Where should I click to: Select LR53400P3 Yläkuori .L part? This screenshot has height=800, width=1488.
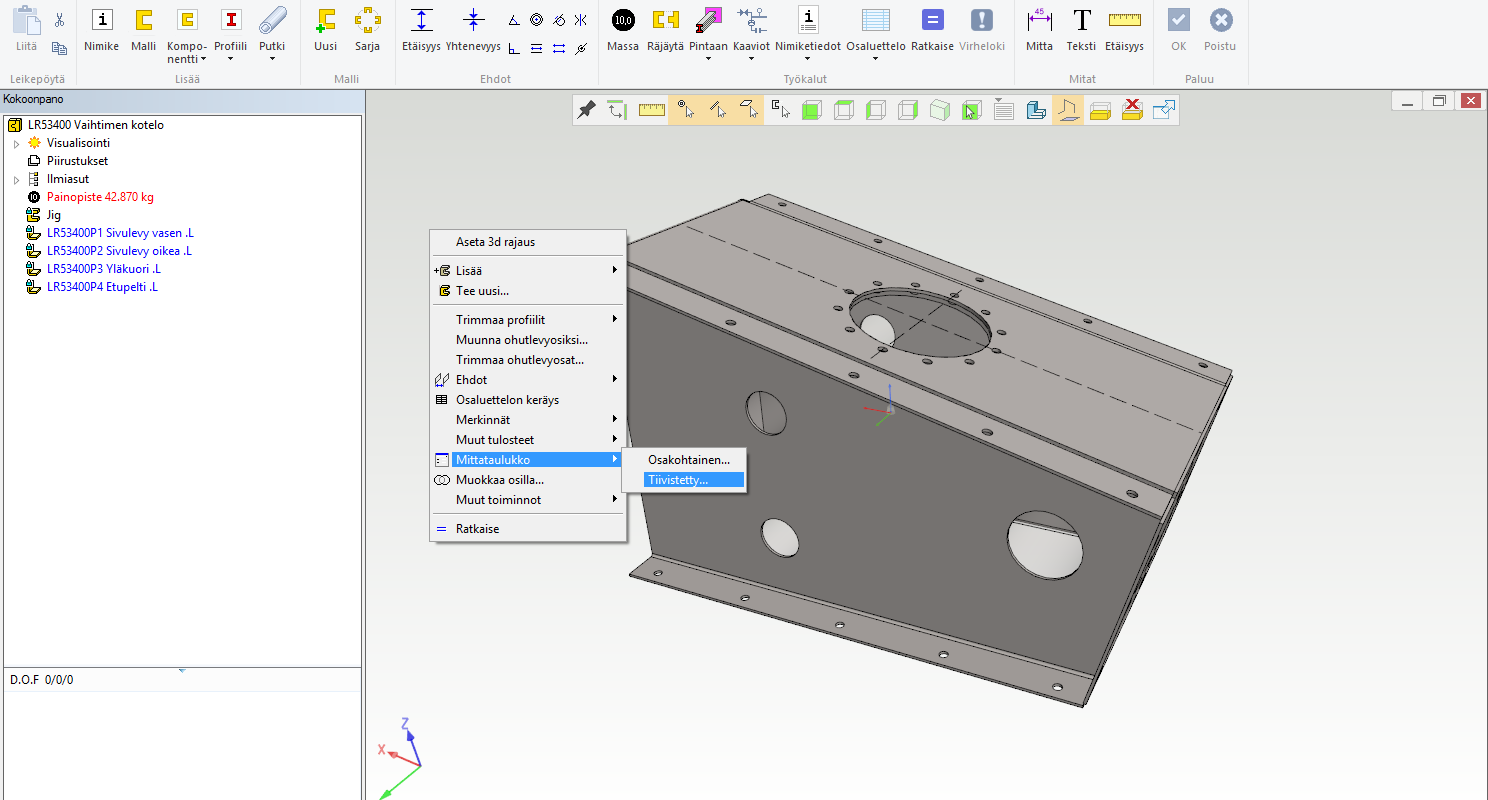point(103,269)
